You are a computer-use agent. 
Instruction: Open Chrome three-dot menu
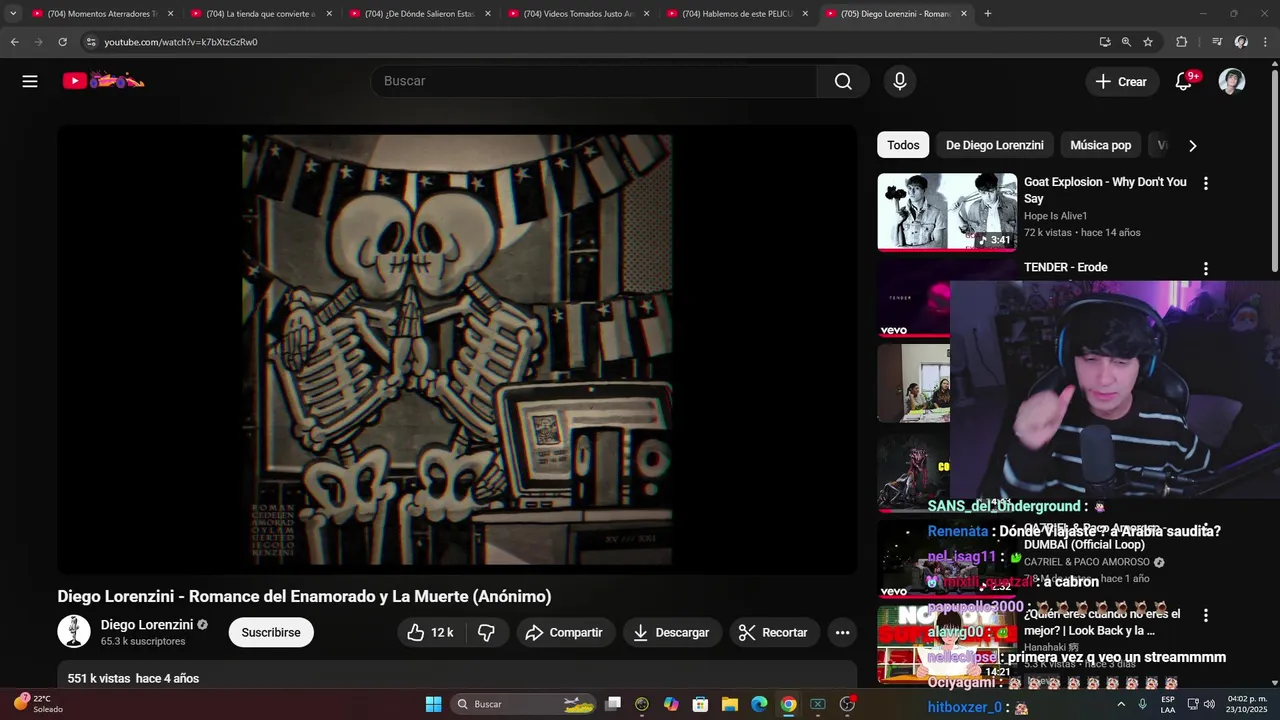tap(1266, 42)
